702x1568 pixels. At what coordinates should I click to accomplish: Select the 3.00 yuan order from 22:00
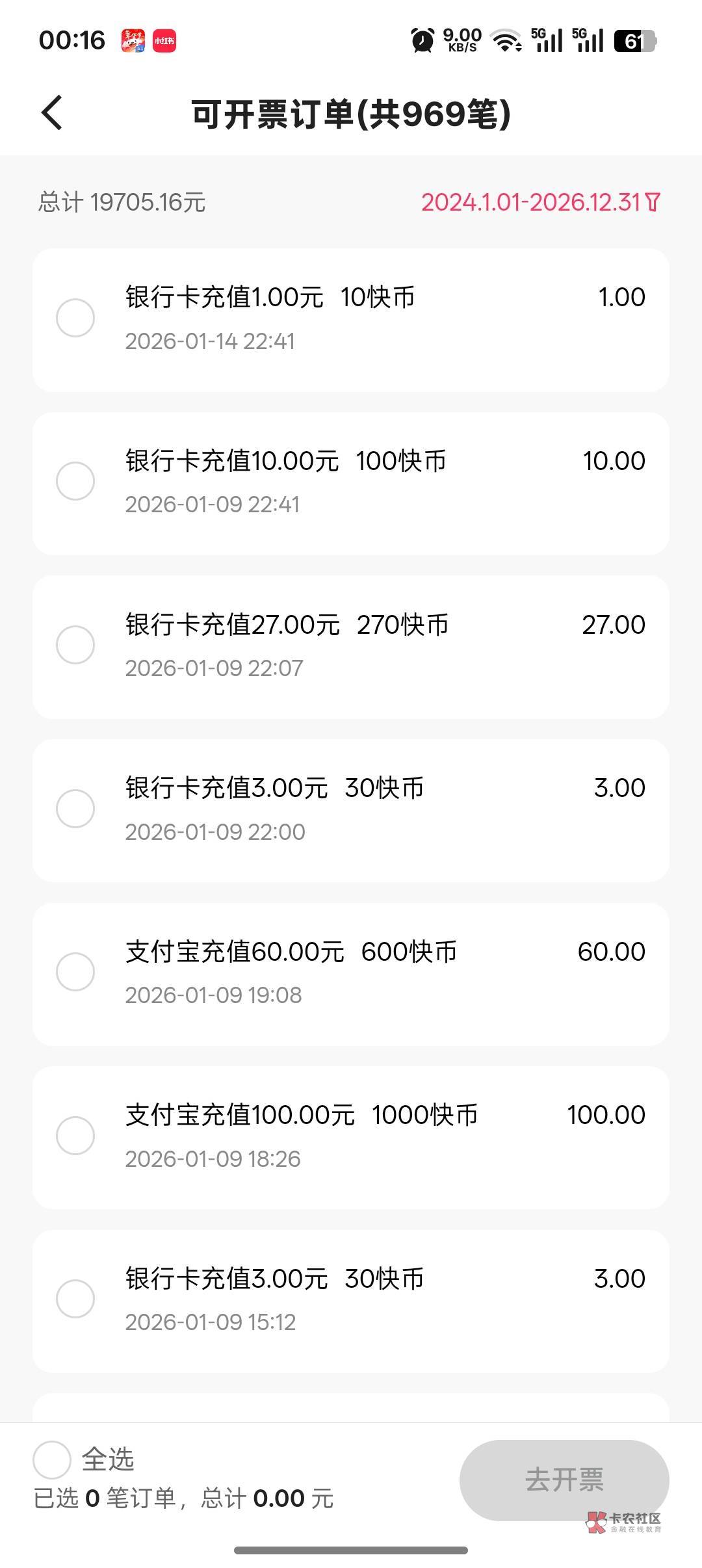point(75,809)
